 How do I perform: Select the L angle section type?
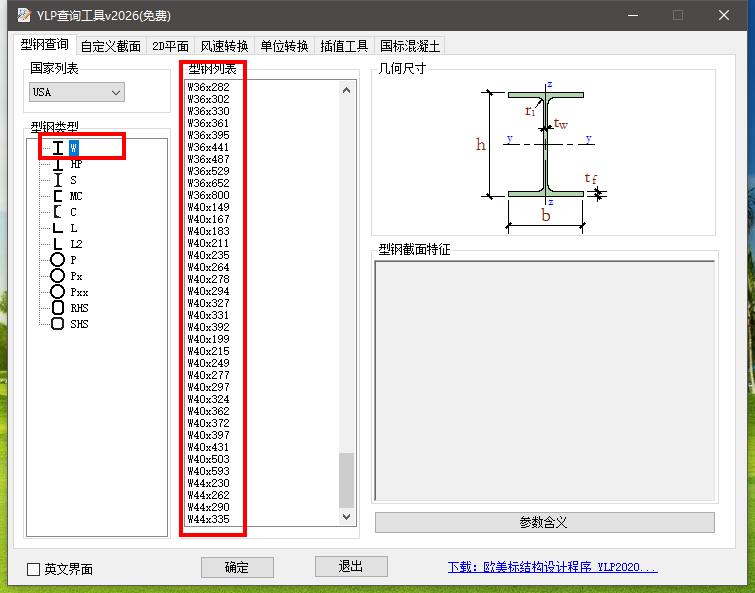[74, 228]
